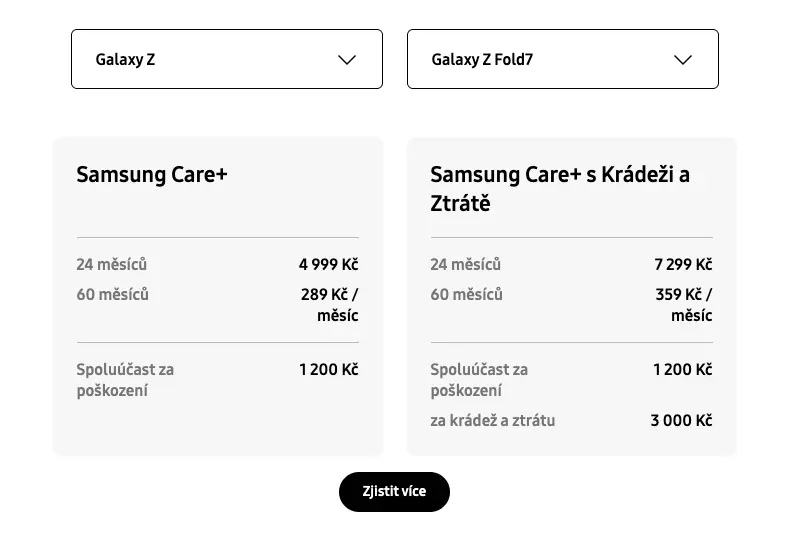Select the Samsung Care+ s Krádeži a Ztrátě heading
This screenshot has width=801, height=535.
tap(560, 189)
